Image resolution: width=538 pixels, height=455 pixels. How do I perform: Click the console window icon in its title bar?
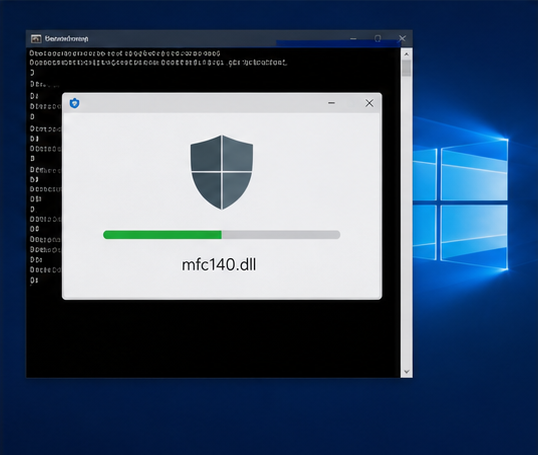tap(36, 39)
